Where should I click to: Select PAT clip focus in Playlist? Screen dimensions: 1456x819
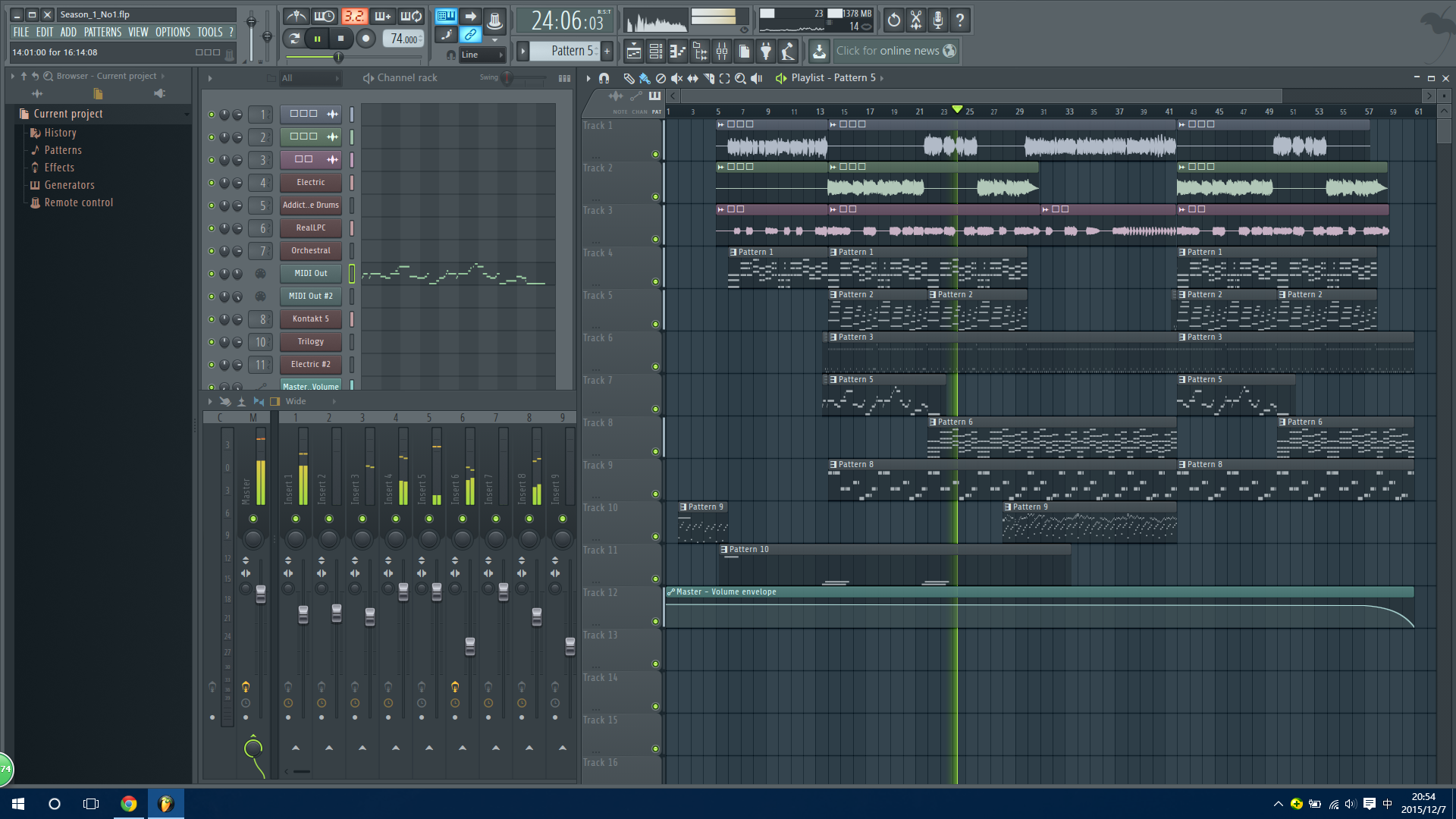[x=657, y=112]
